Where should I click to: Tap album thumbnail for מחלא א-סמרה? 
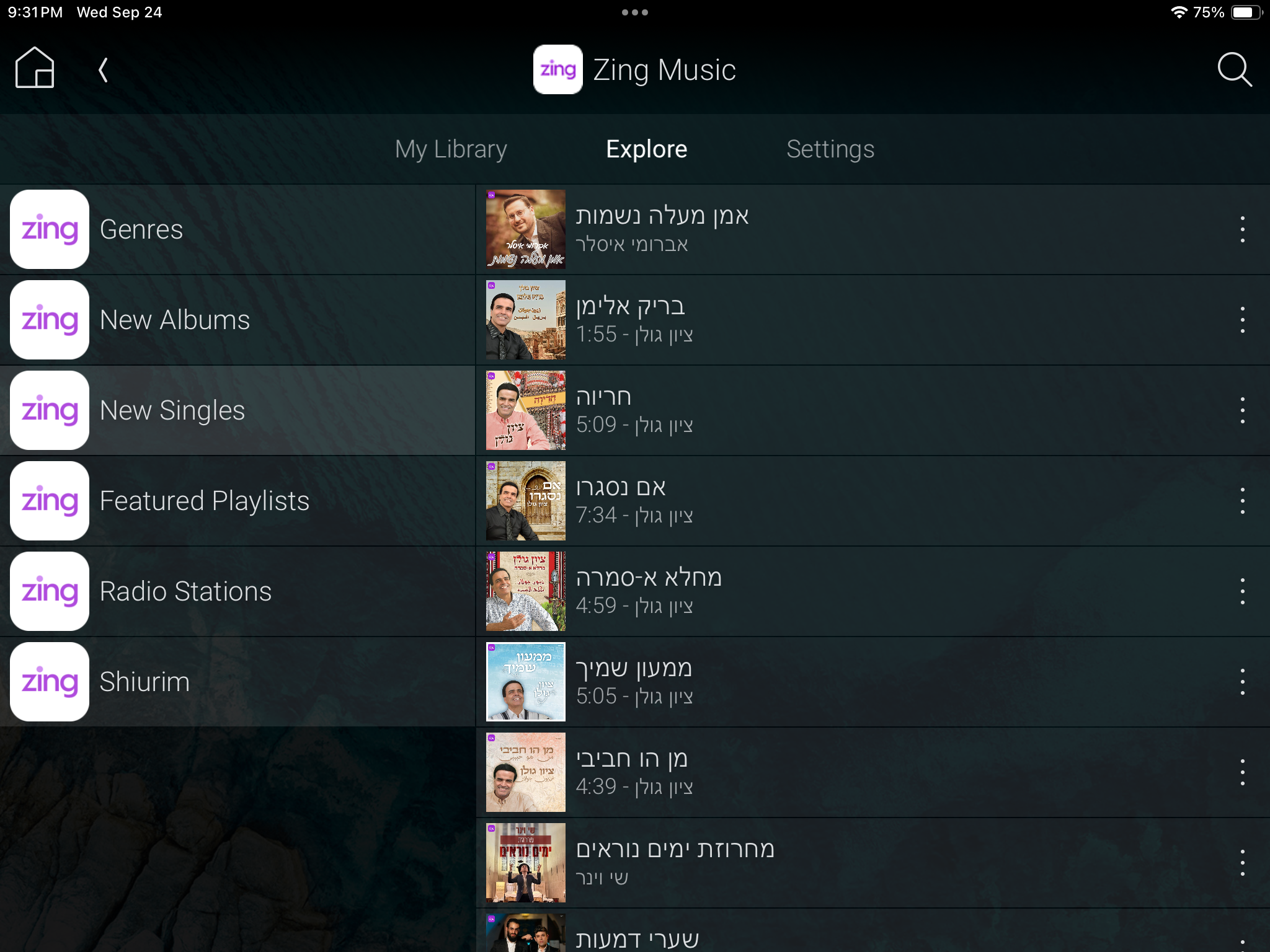[526, 591]
